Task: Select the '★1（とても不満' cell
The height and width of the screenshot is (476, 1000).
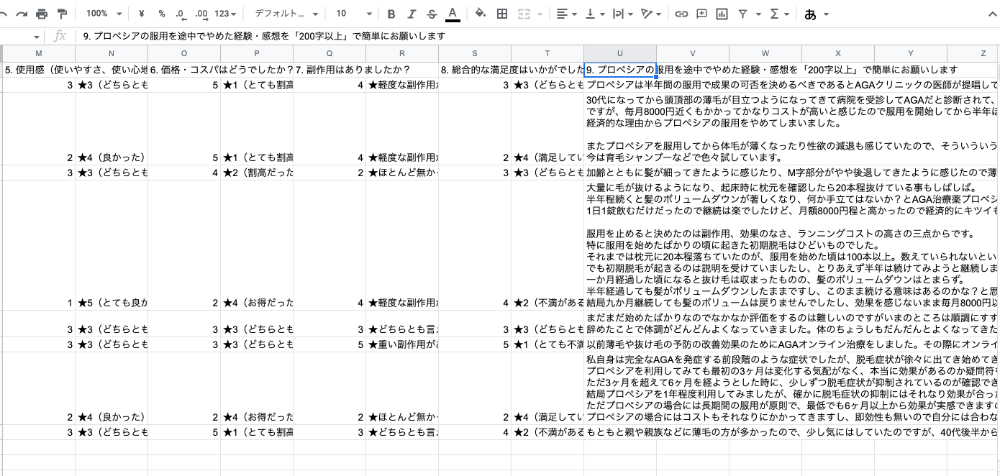Action: 548,345
